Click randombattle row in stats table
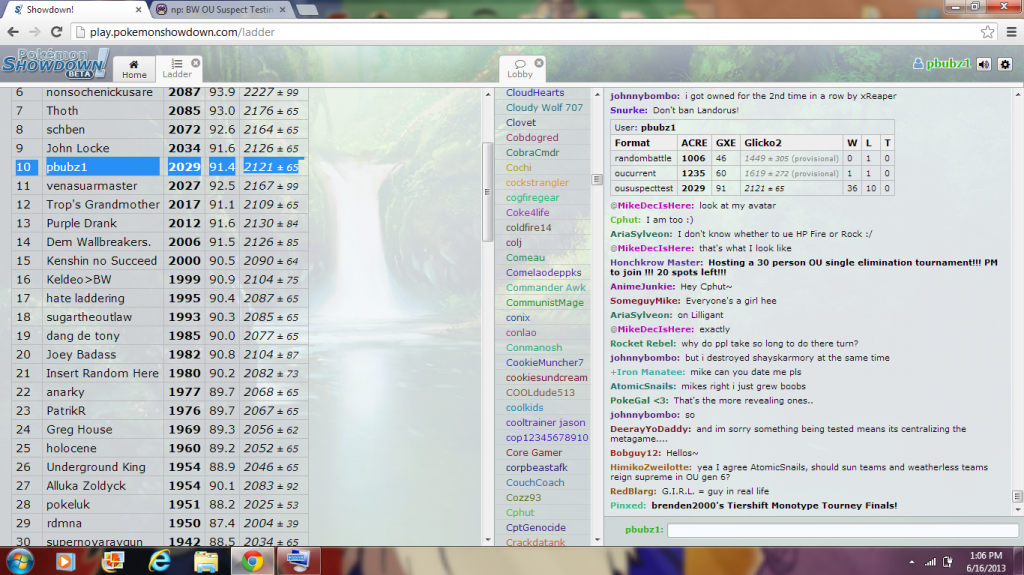 point(752,158)
